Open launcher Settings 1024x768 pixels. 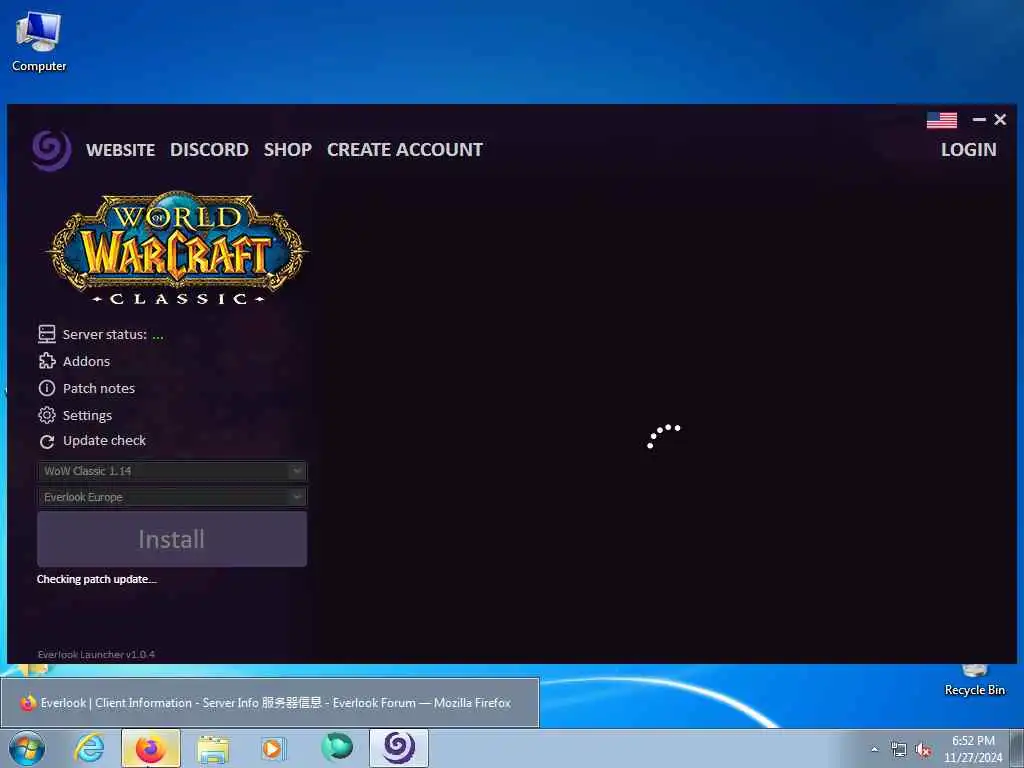87,415
